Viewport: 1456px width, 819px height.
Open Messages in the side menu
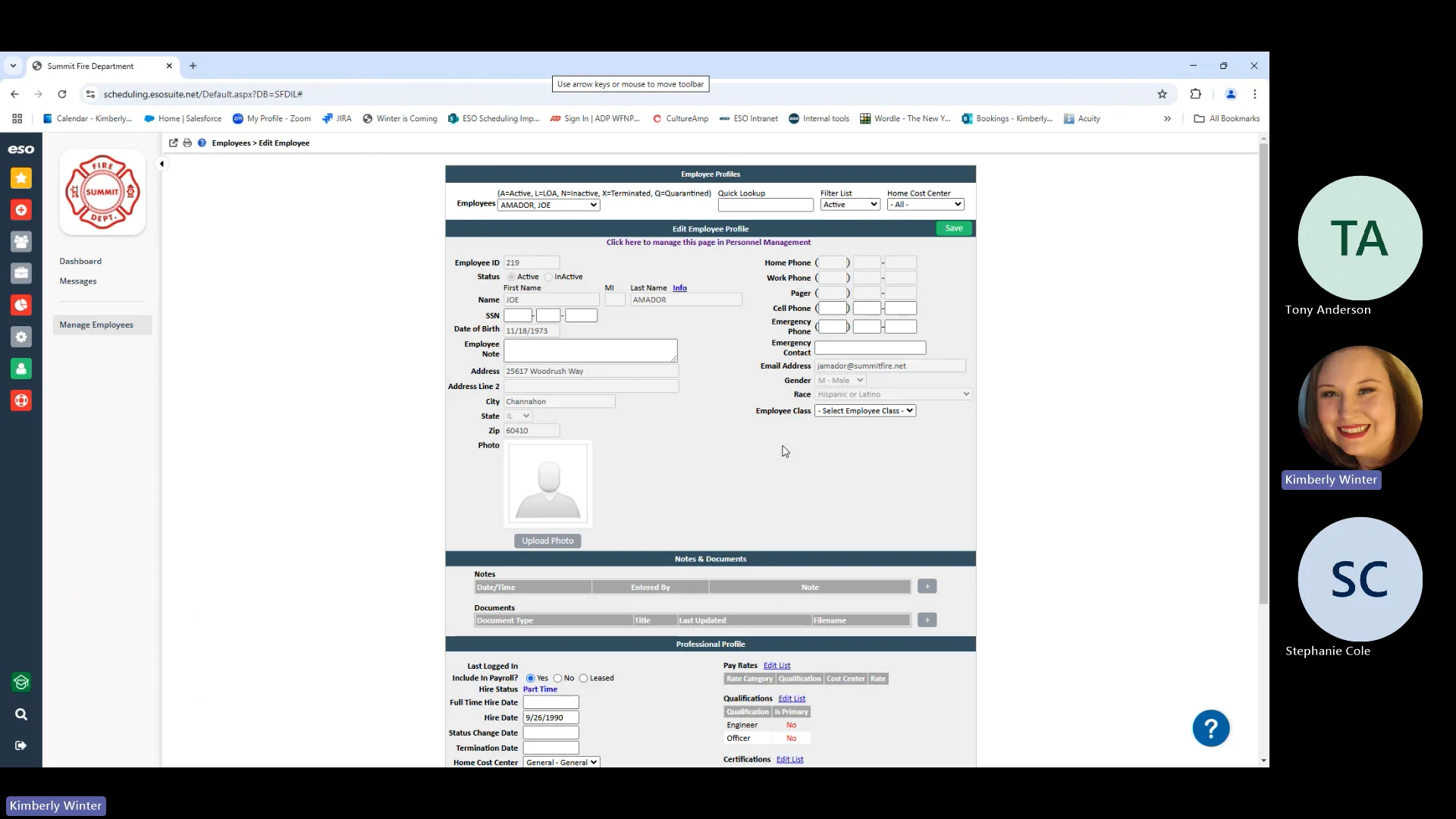[78, 281]
